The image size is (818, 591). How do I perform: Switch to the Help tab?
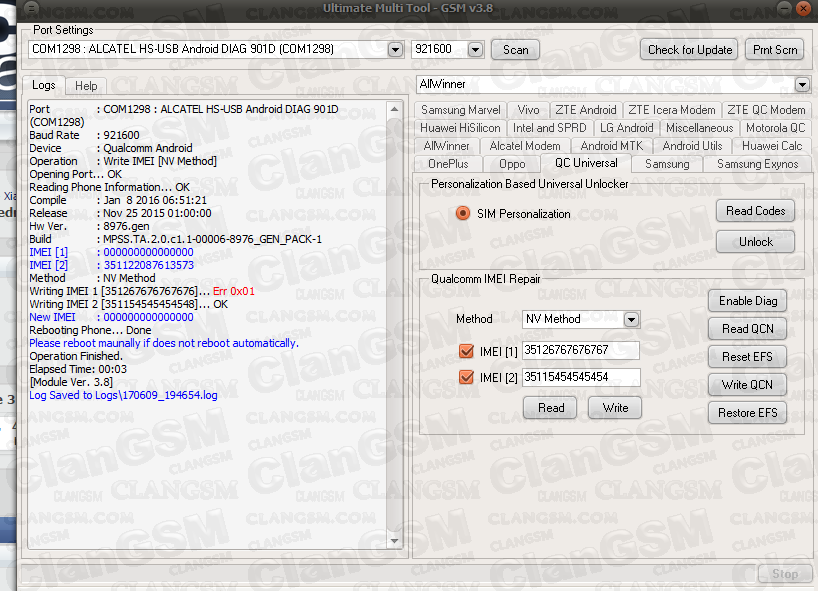tap(86, 86)
